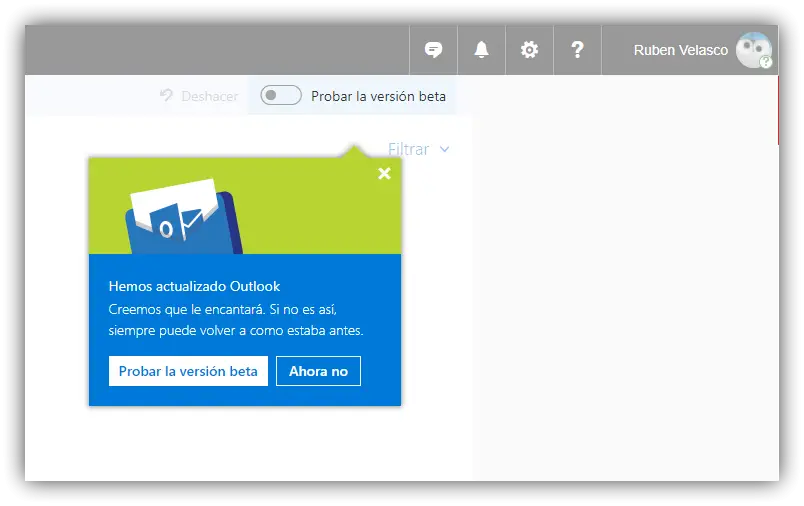Close the Outlook update popup
This screenshot has height=506, width=804.
pos(384,174)
